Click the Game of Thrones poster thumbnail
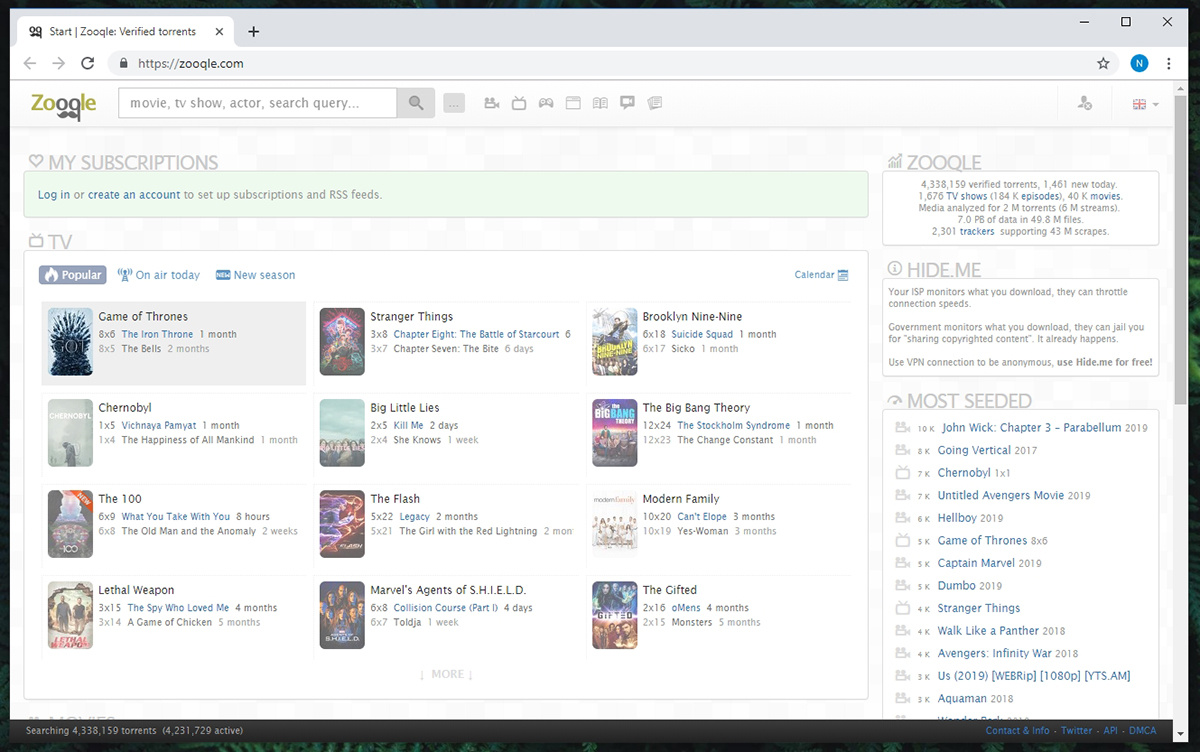1200x752 pixels. click(x=70, y=342)
